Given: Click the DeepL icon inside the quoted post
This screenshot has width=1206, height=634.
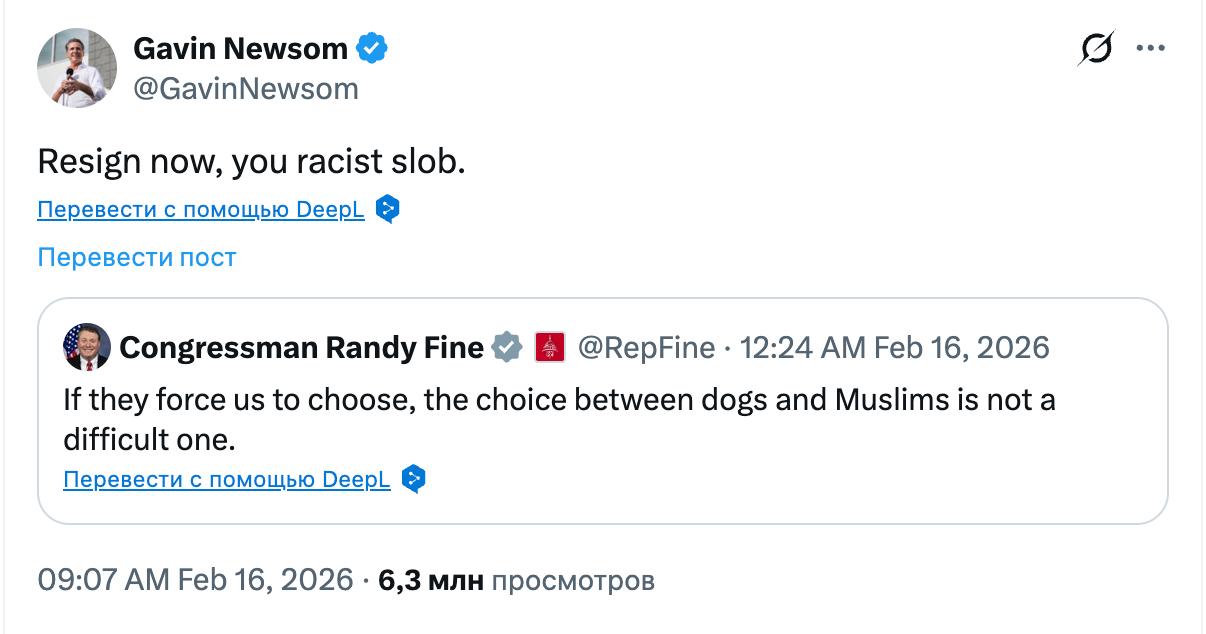Looking at the screenshot, I should (414, 479).
